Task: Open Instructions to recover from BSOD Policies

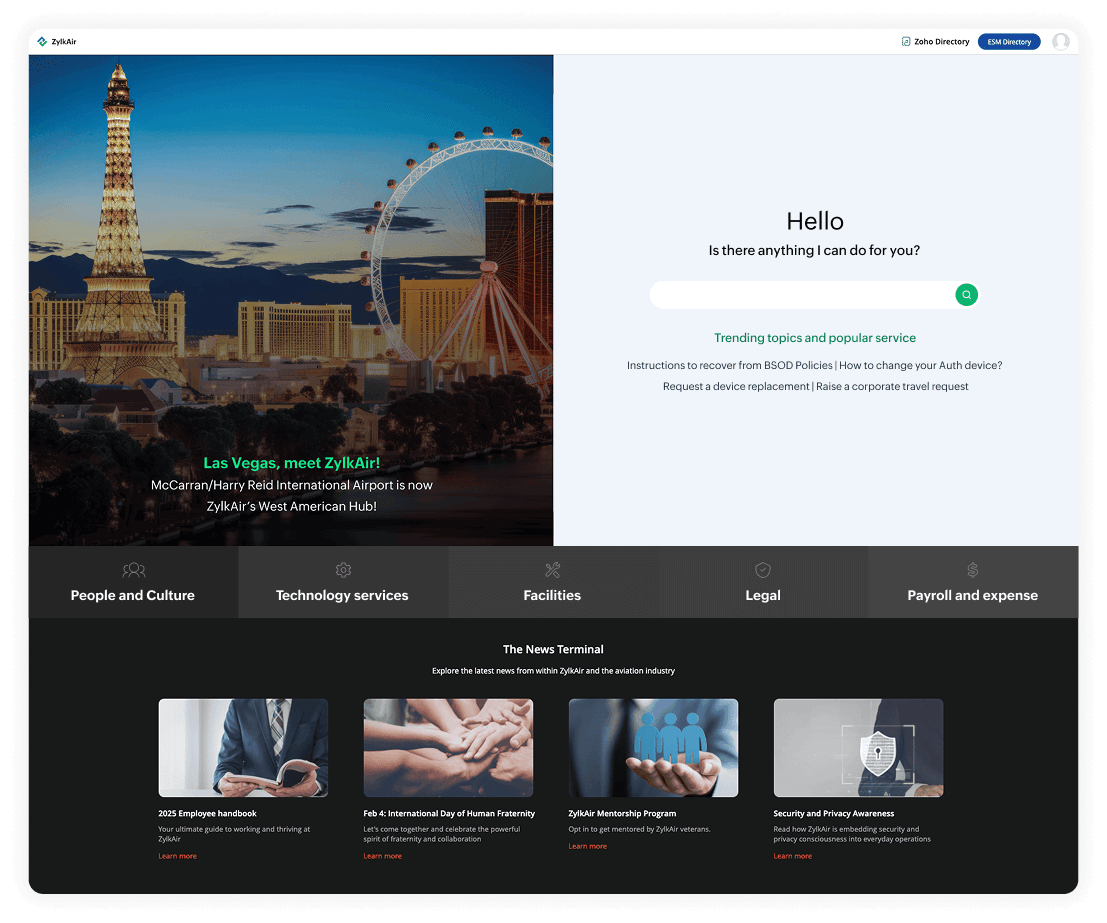Action: [729, 365]
